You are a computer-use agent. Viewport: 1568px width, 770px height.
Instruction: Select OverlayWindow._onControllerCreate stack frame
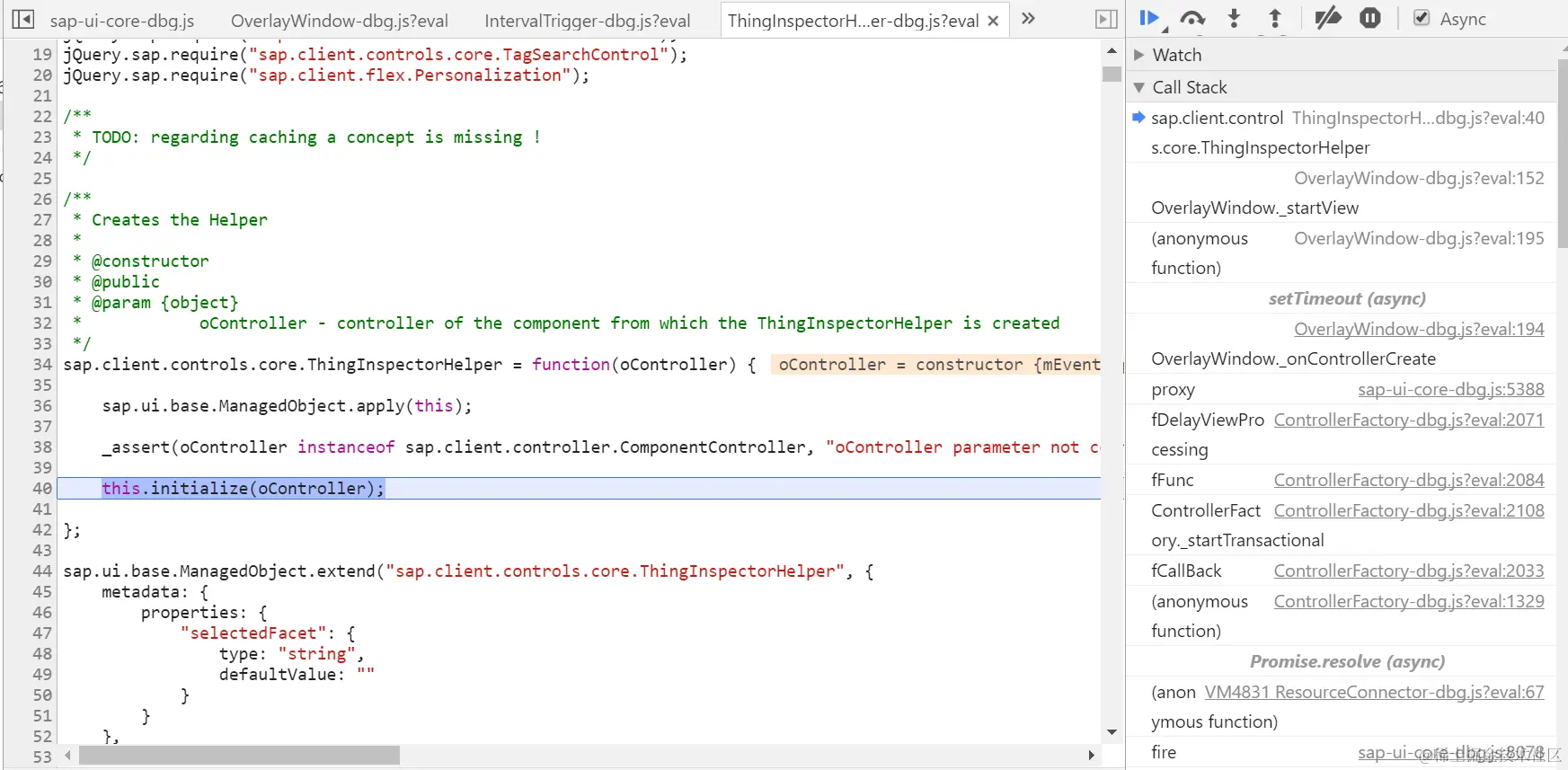(1293, 358)
